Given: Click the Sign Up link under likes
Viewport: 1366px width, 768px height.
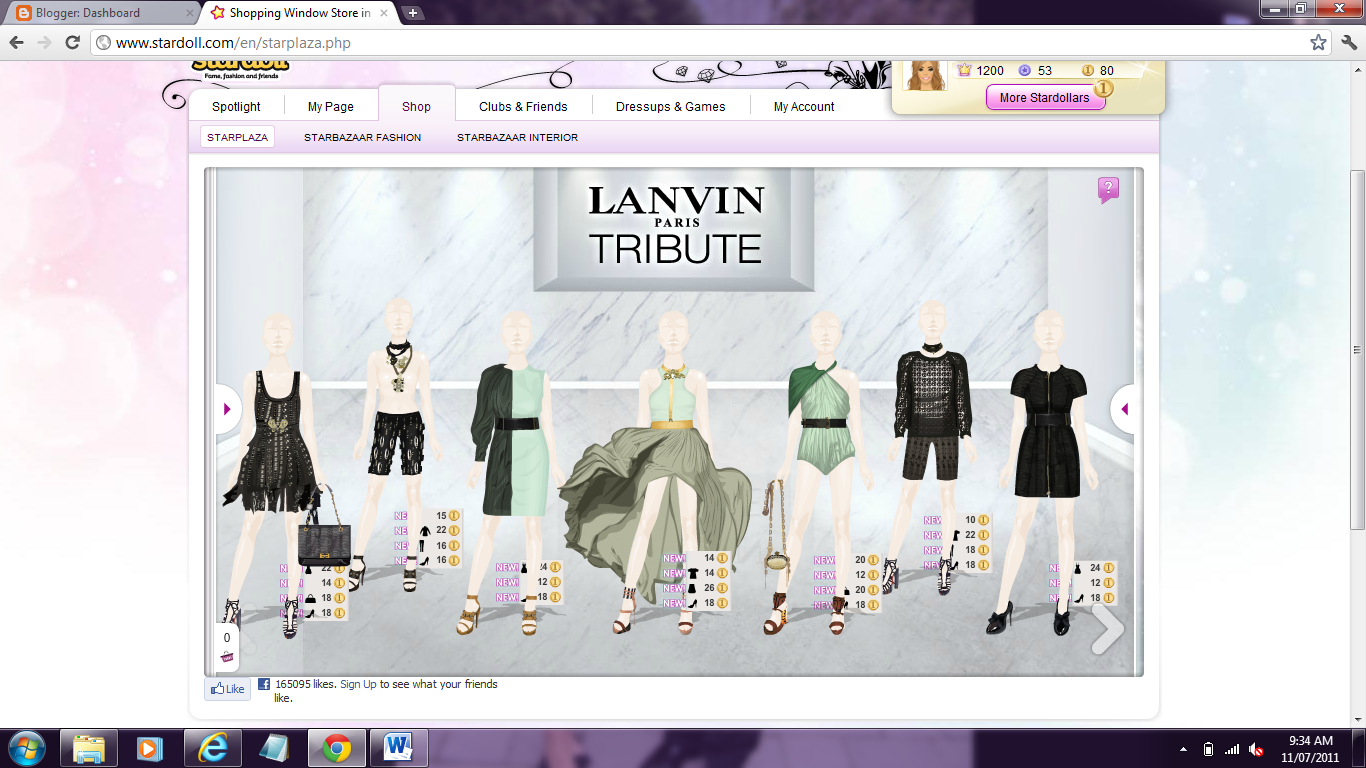Looking at the screenshot, I should click(358, 684).
